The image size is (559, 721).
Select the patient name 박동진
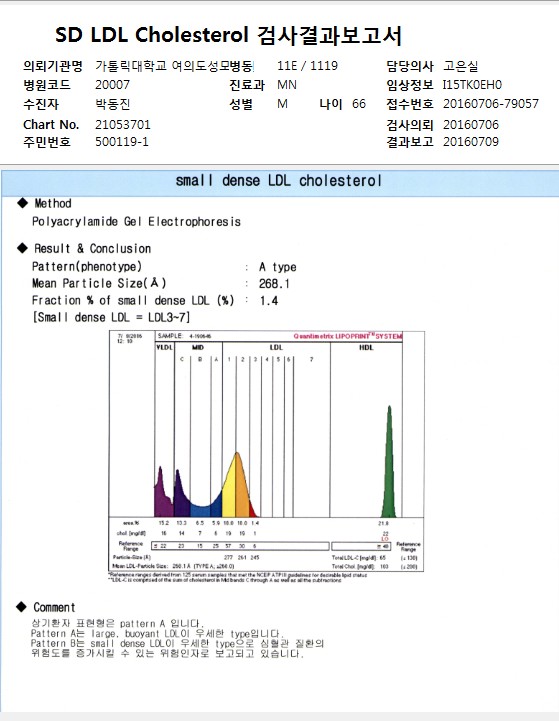click(x=113, y=104)
